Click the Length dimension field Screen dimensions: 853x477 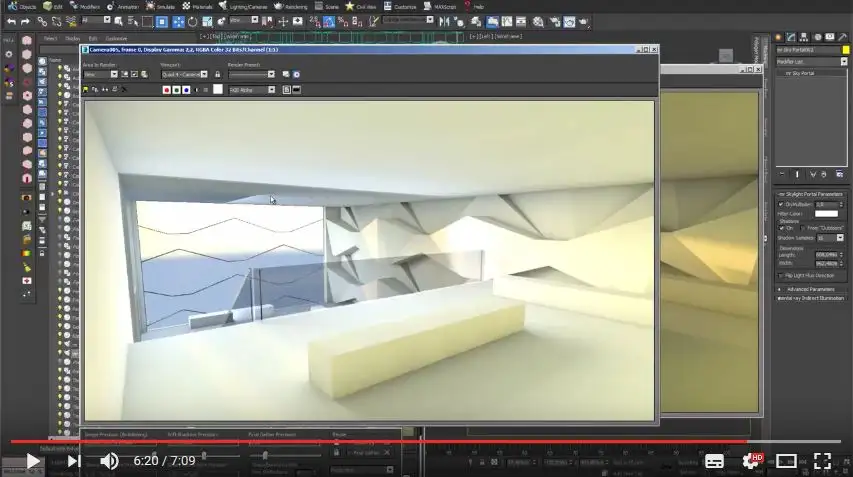pyautogui.click(x=826, y=255)
